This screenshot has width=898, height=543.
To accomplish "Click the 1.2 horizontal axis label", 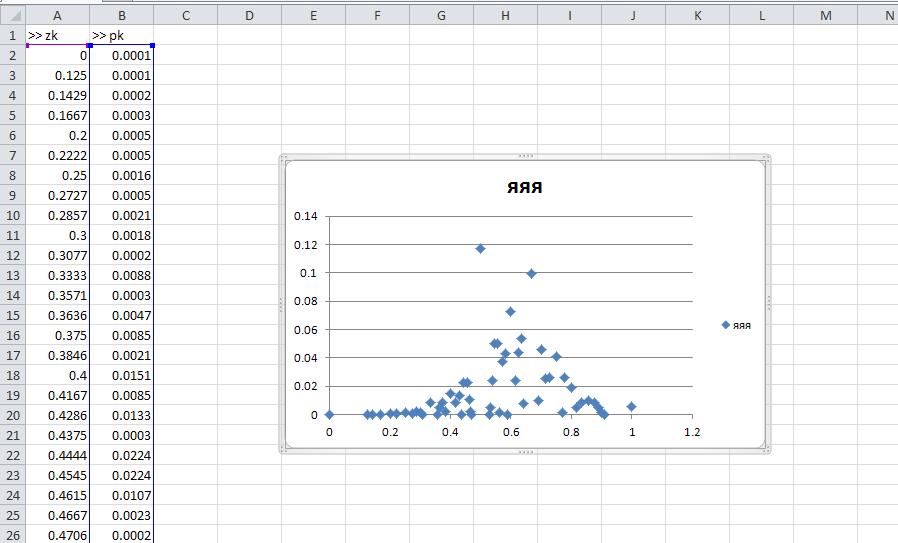I will pos(692,431).
